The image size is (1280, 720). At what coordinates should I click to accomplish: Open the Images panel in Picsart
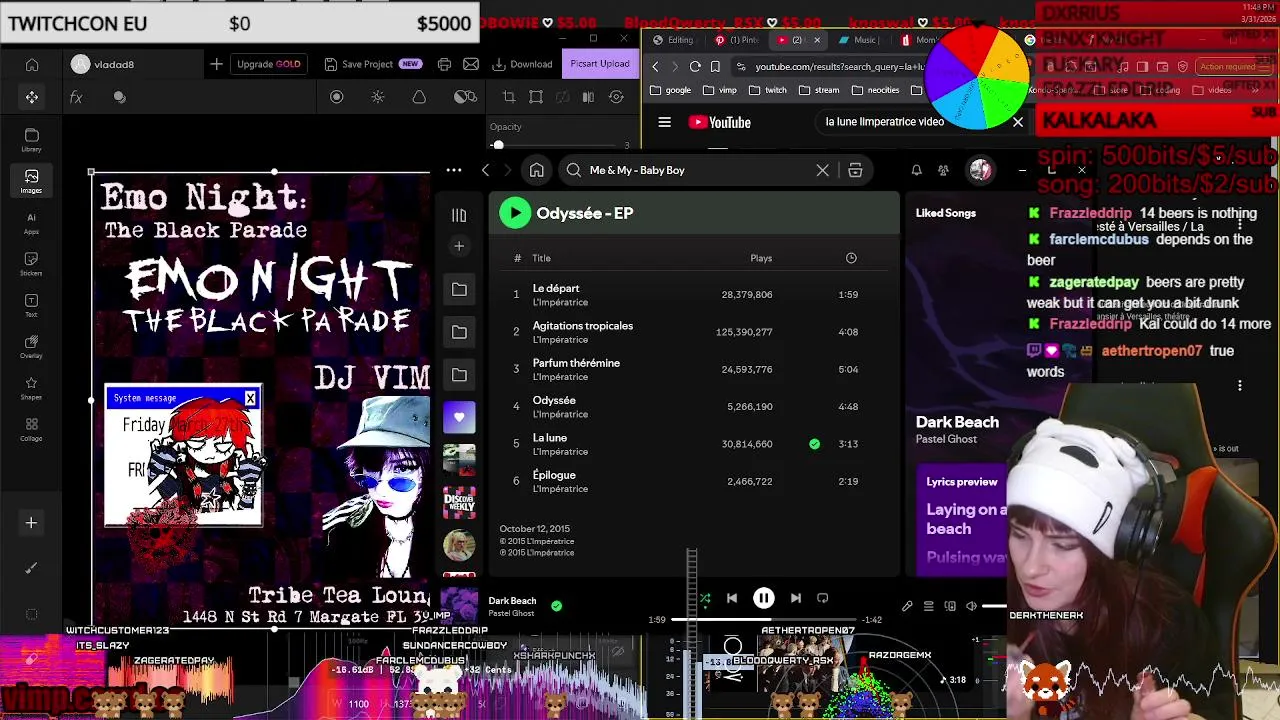pyautogui.click(x=32, y=181)
